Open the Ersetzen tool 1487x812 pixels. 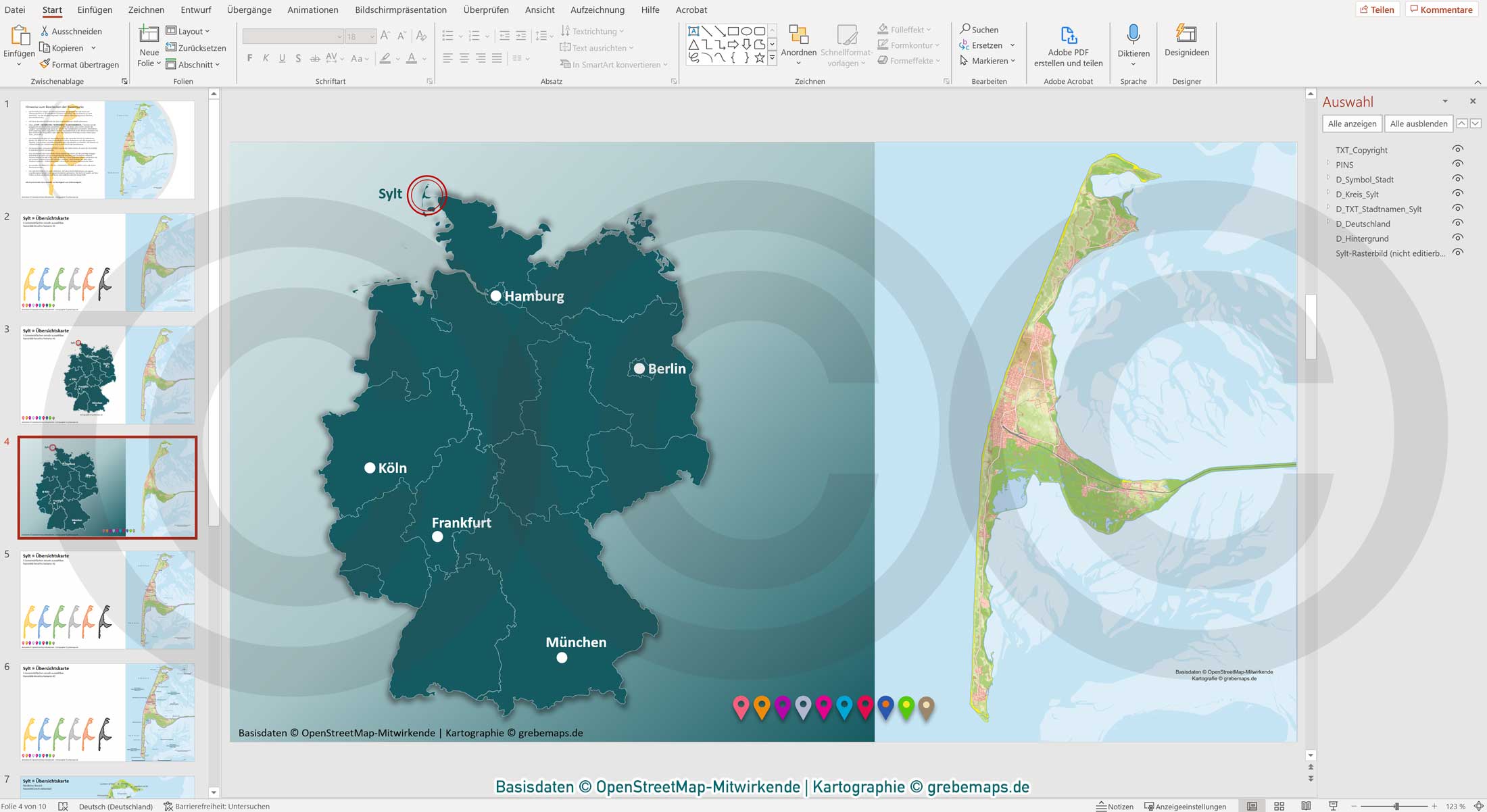tap(986, 45)
